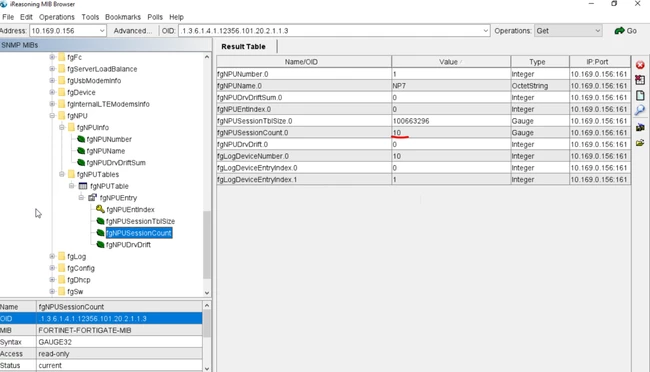Click the fgNPUName leaf icon
The image size is (650, 372).
tap(81, 151)
